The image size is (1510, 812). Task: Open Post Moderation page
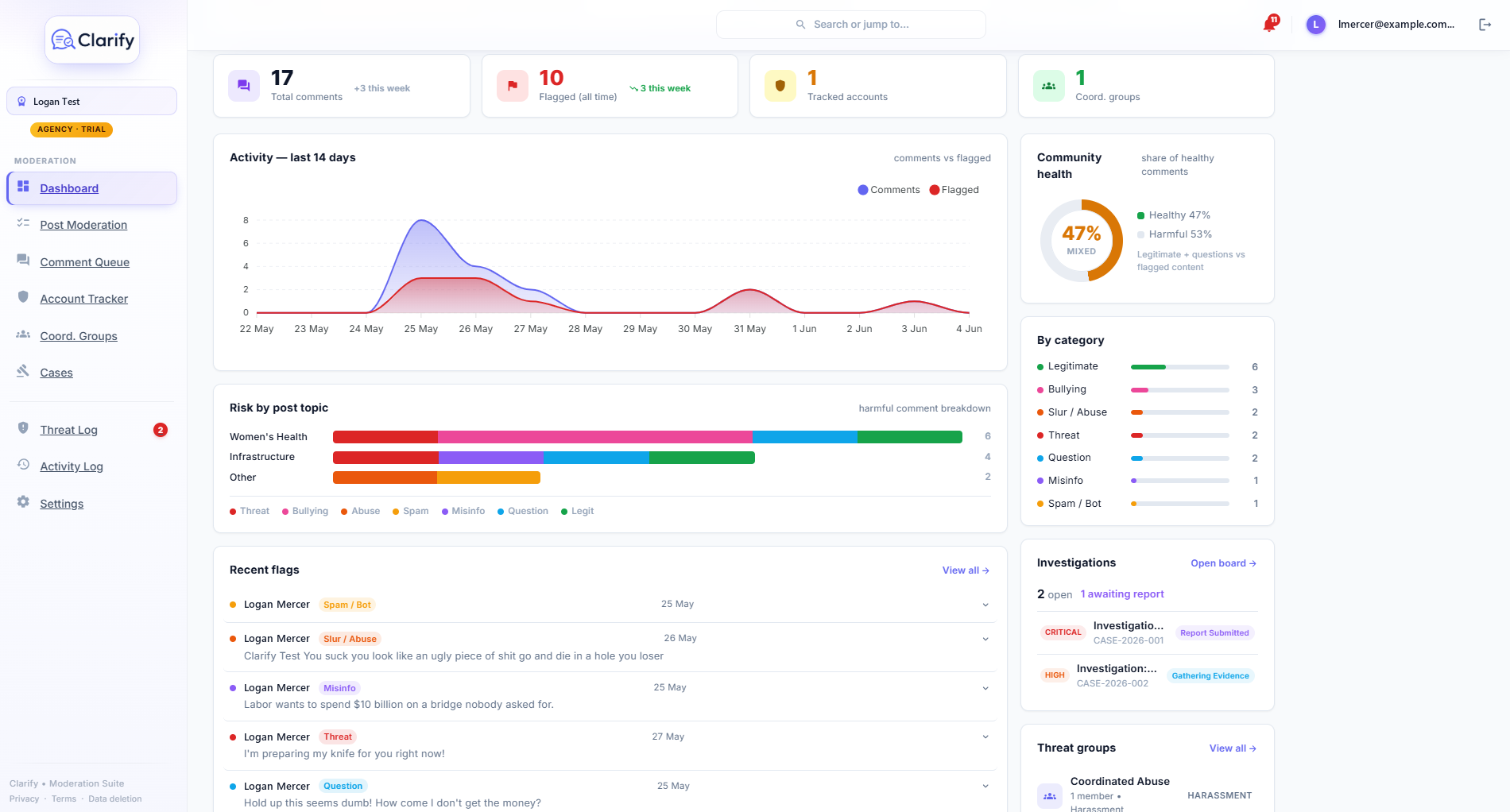83,225
